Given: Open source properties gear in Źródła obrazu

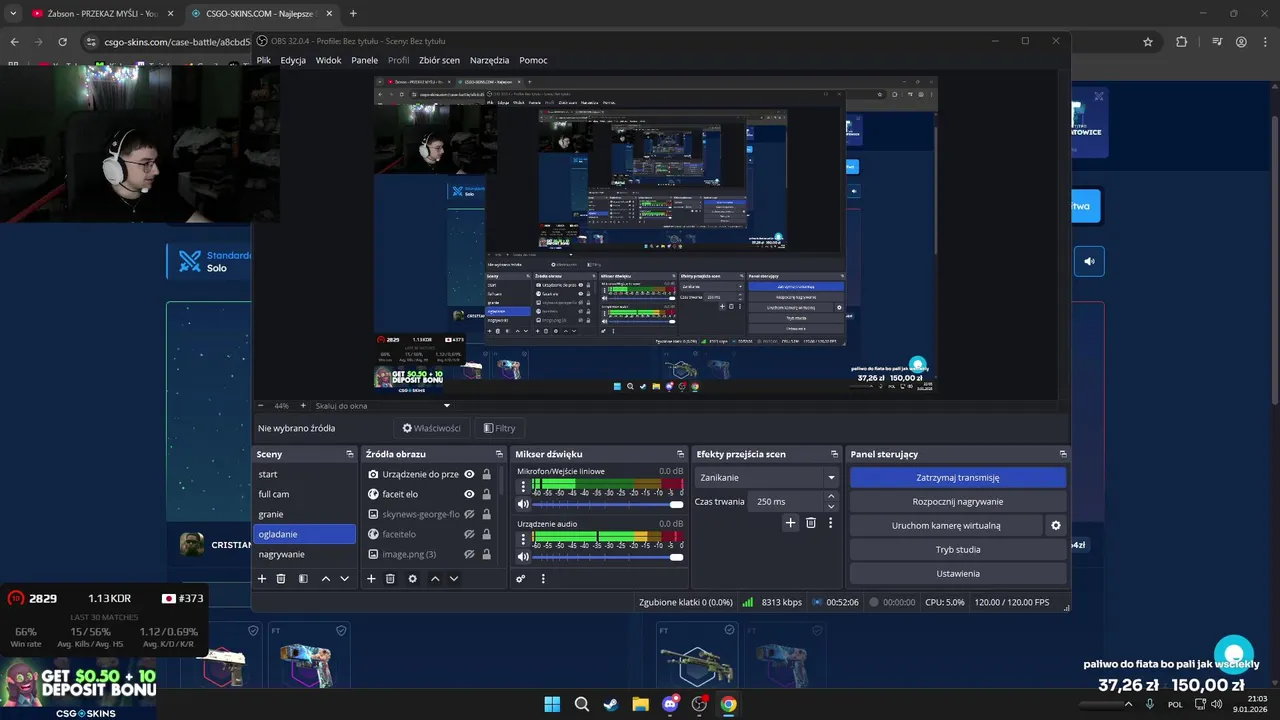Looking at the screenshot, I should [x=412, y=579].
